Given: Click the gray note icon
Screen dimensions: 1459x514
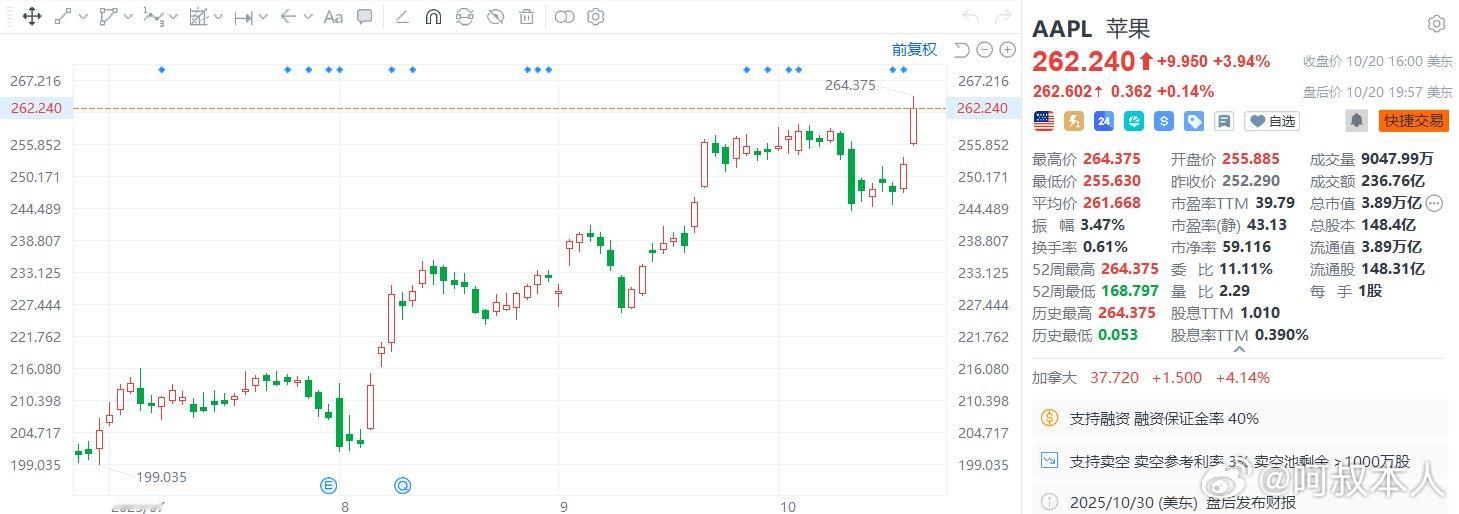Looking at the screenshot, I should pos(1224,121).
